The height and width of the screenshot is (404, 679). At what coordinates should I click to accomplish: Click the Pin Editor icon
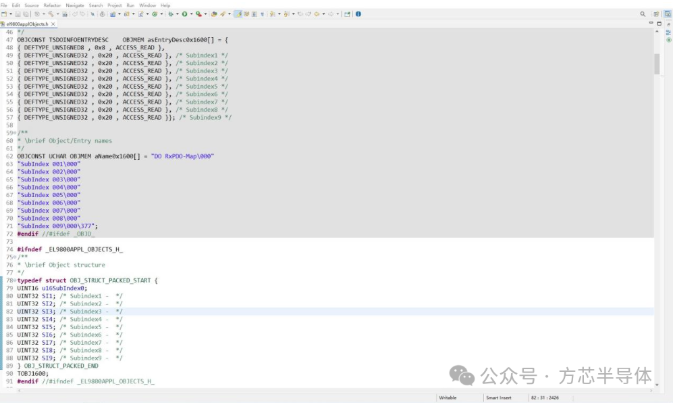click(x=347, y=14)
